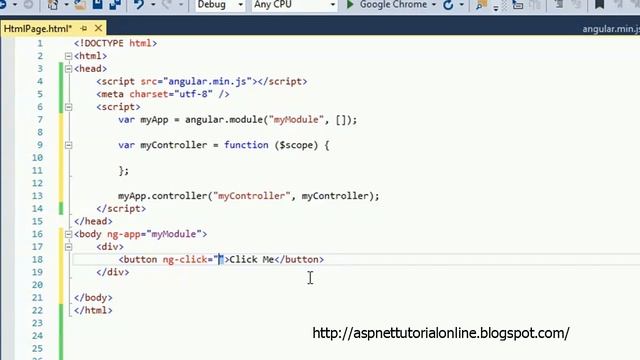Click line number 18 in the margin
640x360 pixels.
(37, 260)
